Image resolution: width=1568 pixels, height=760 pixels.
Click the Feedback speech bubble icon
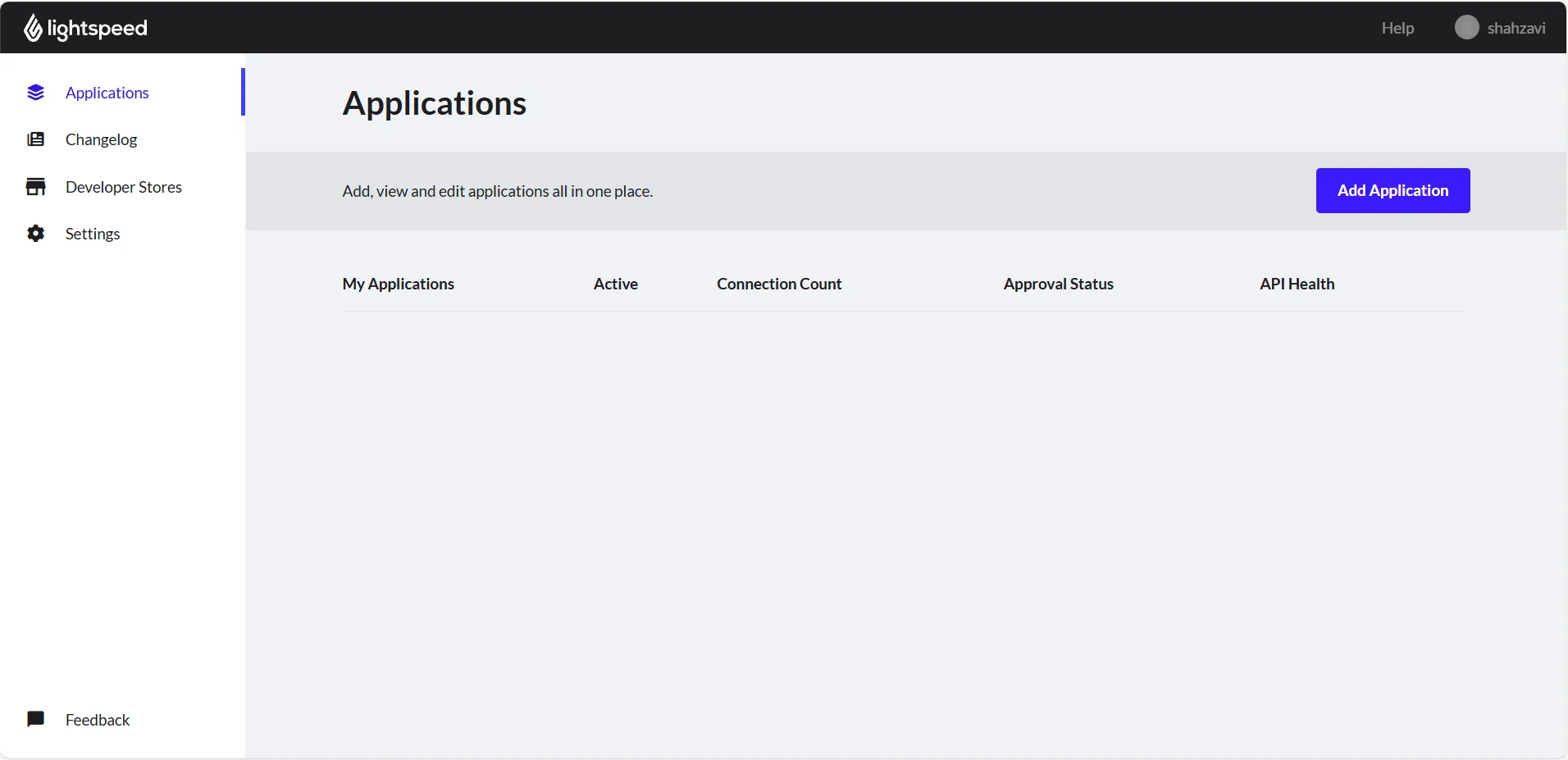pos(35,720)
